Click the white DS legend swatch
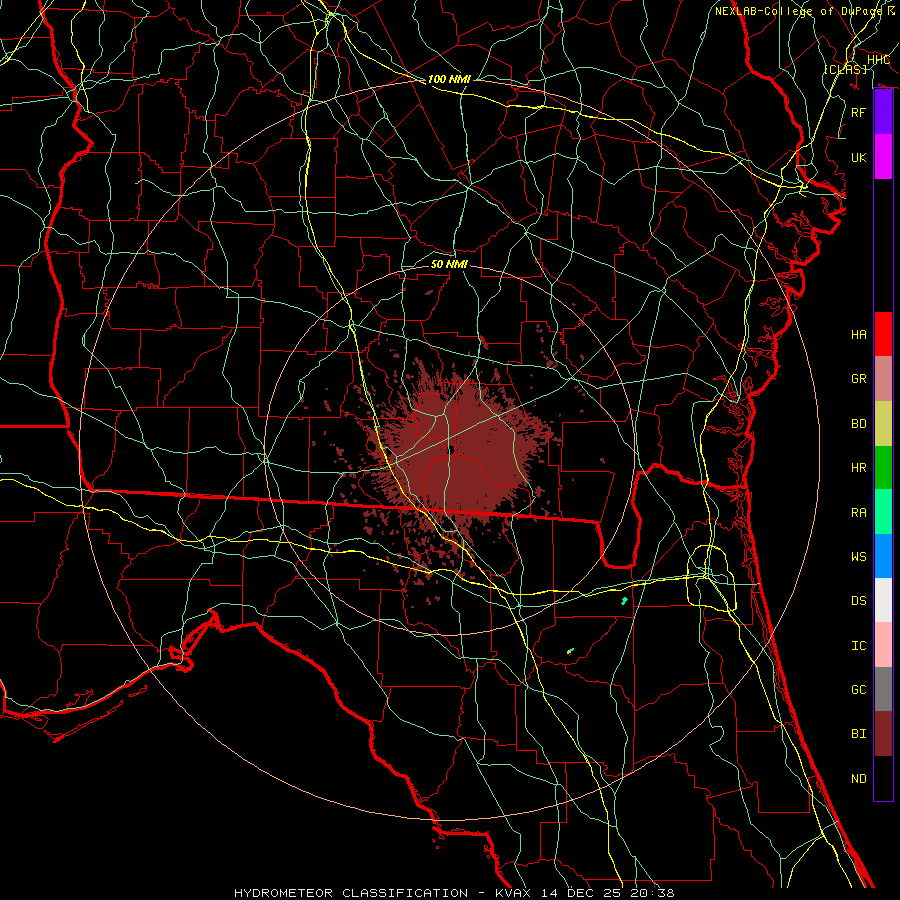Image resolution: width=900 pixels, height=900 pixels. click(883, 600)
